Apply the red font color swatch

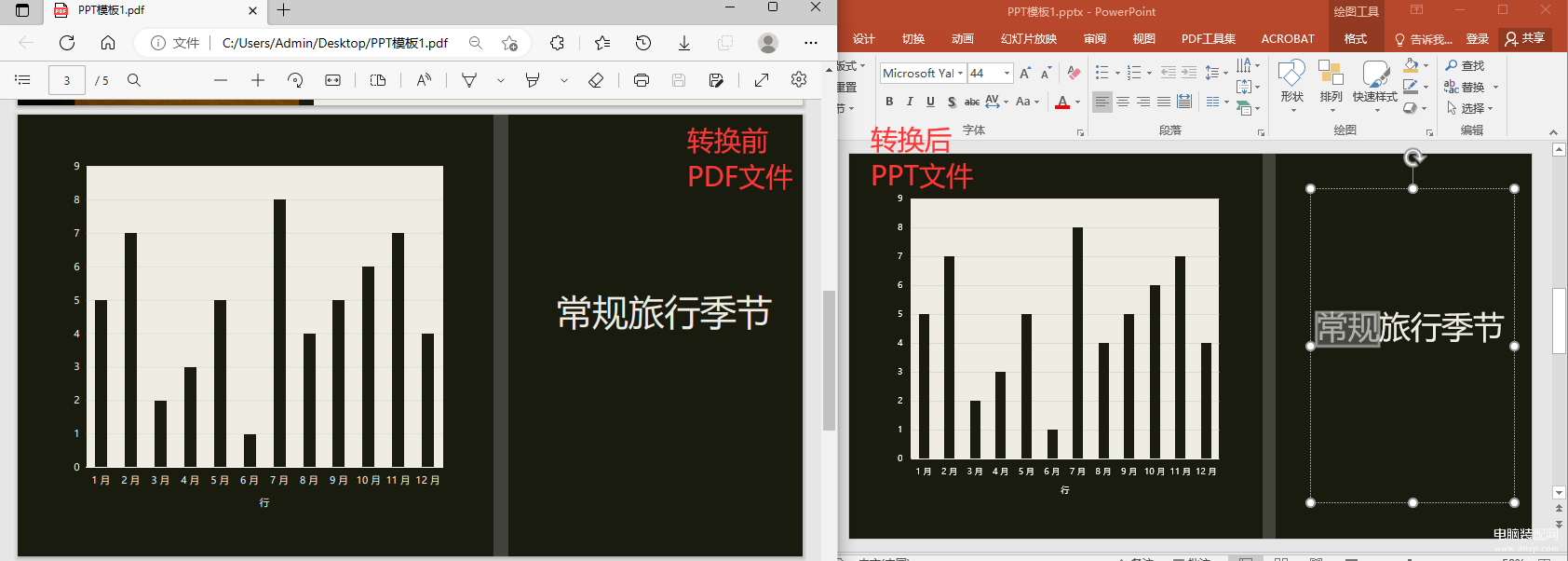point(1062,102)
